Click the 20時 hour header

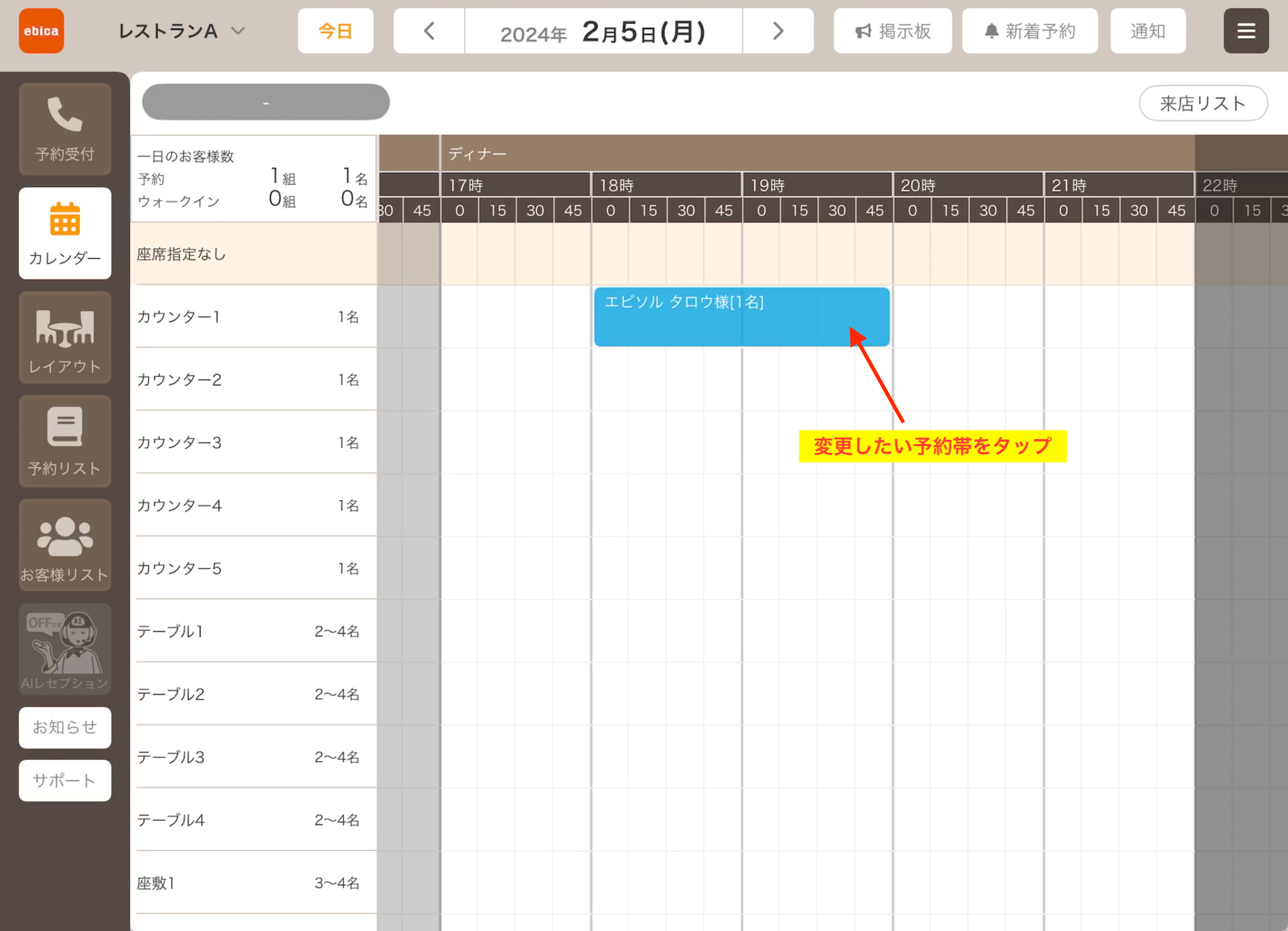click(969, 185)
